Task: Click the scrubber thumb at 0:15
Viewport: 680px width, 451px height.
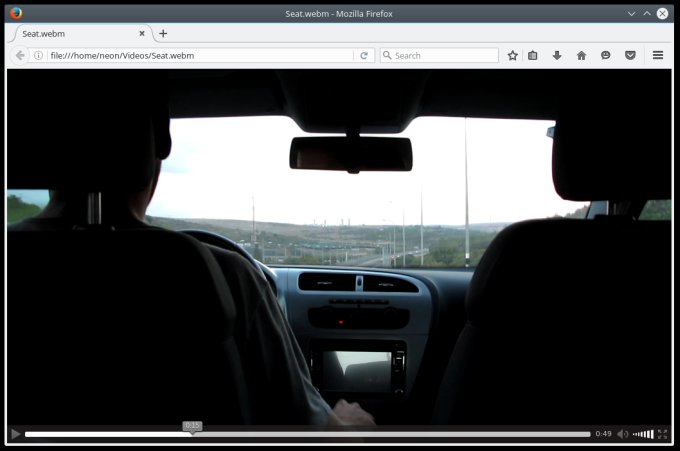Action: point(192,427)
